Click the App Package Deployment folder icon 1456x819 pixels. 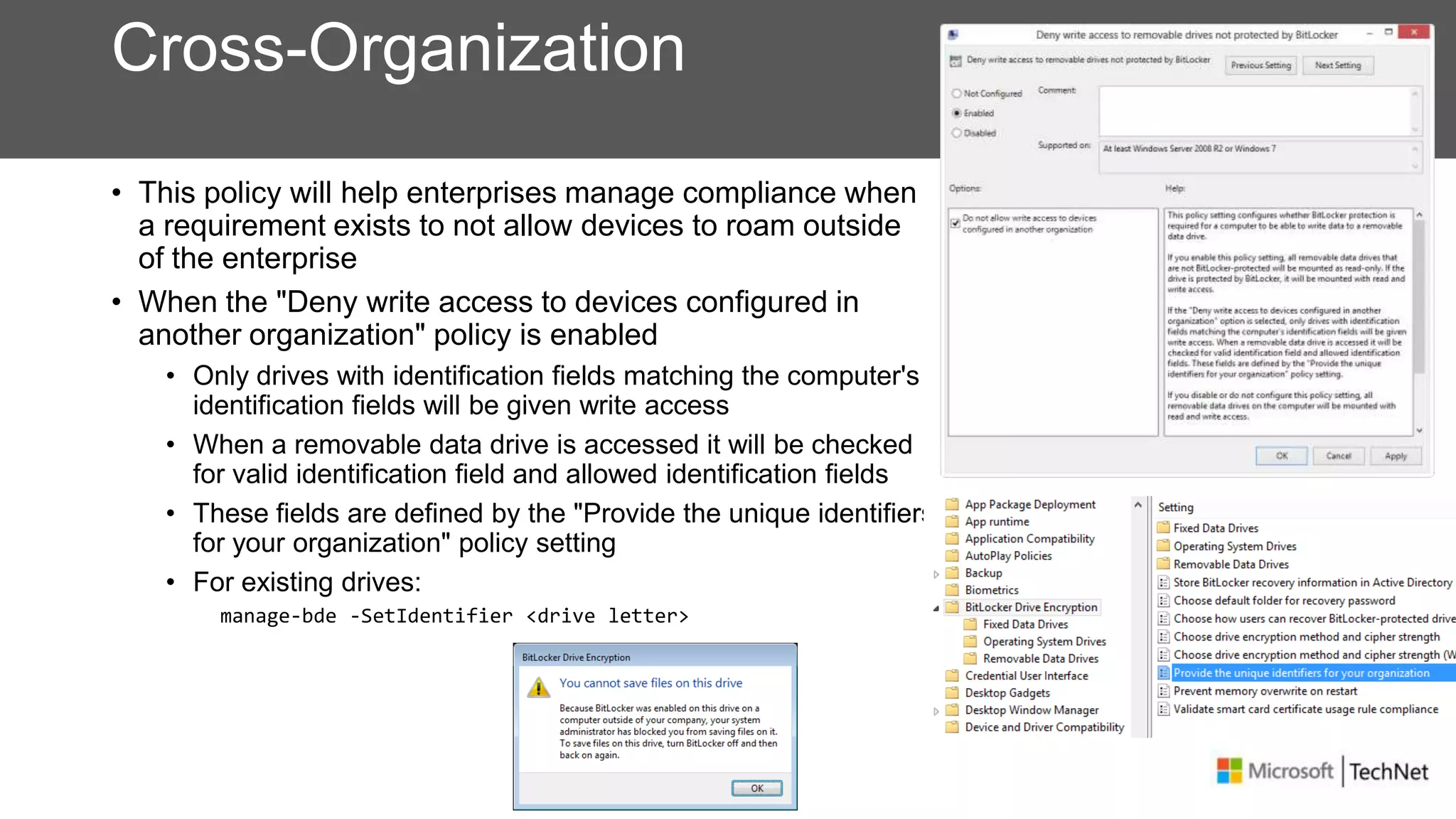[952, 504]
